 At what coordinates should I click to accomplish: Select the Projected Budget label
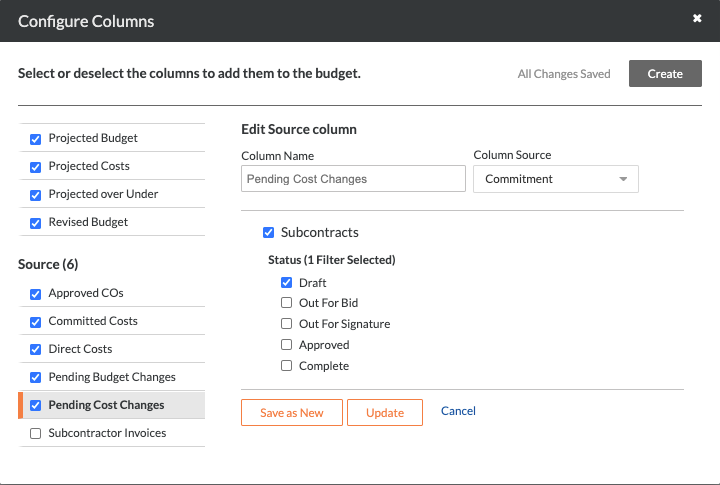[93, 138]
